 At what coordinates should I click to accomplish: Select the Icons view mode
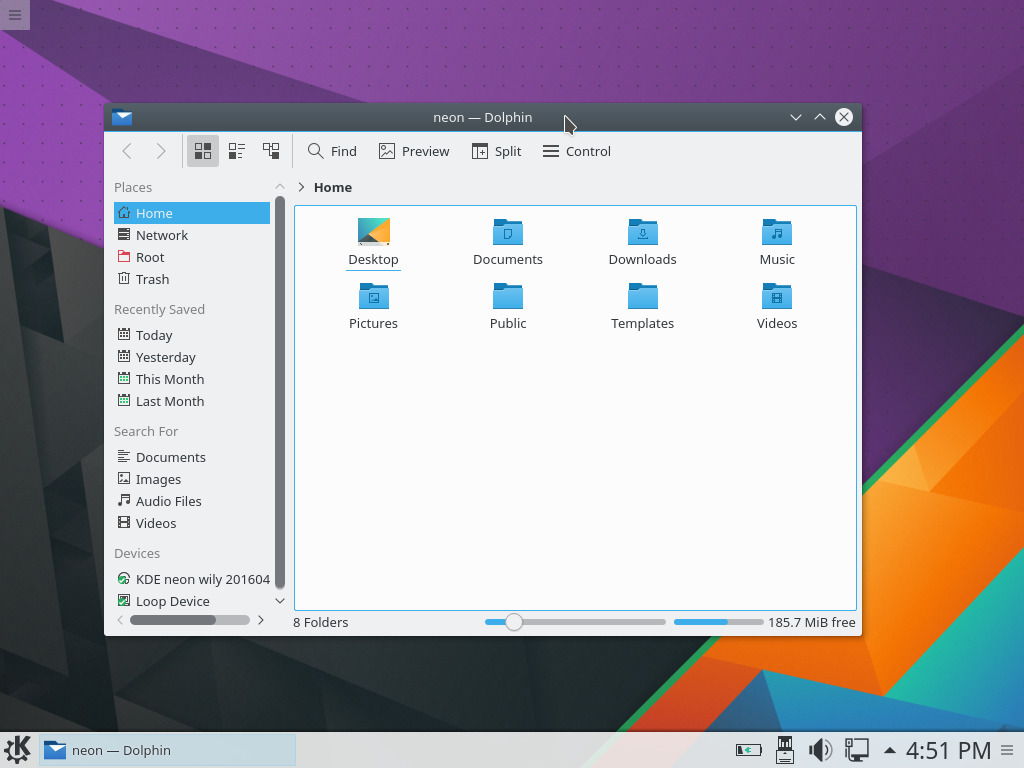pos(202,151)
